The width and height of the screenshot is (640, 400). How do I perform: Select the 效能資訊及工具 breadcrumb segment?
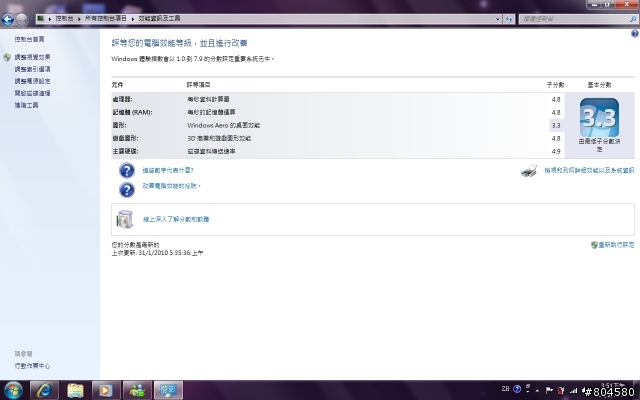pyautogui.click(x=159, y=18)
